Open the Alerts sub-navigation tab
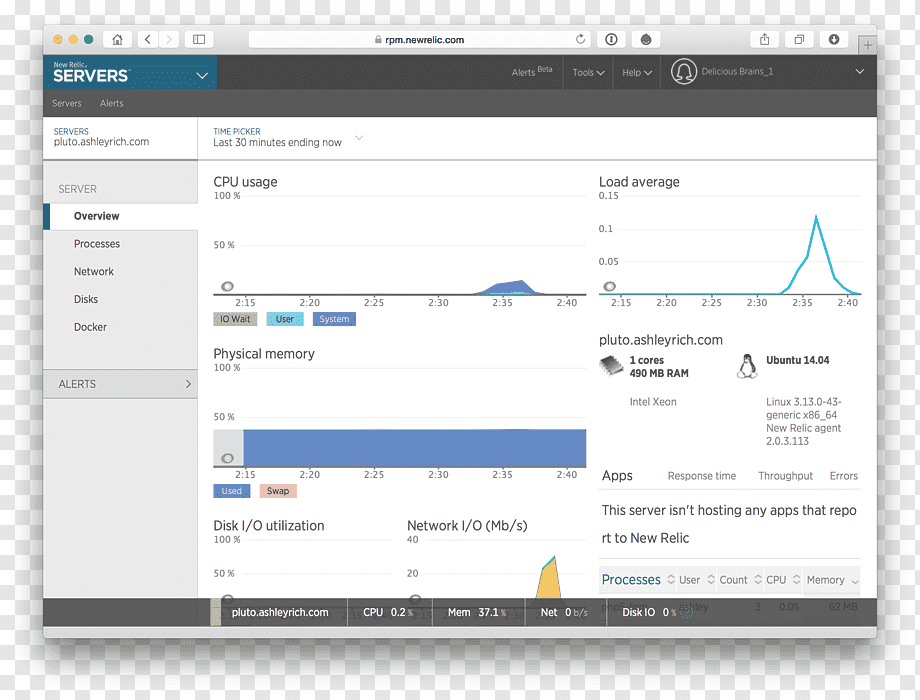The height and width of the screenshot is (700, 920). click(111, 103)
